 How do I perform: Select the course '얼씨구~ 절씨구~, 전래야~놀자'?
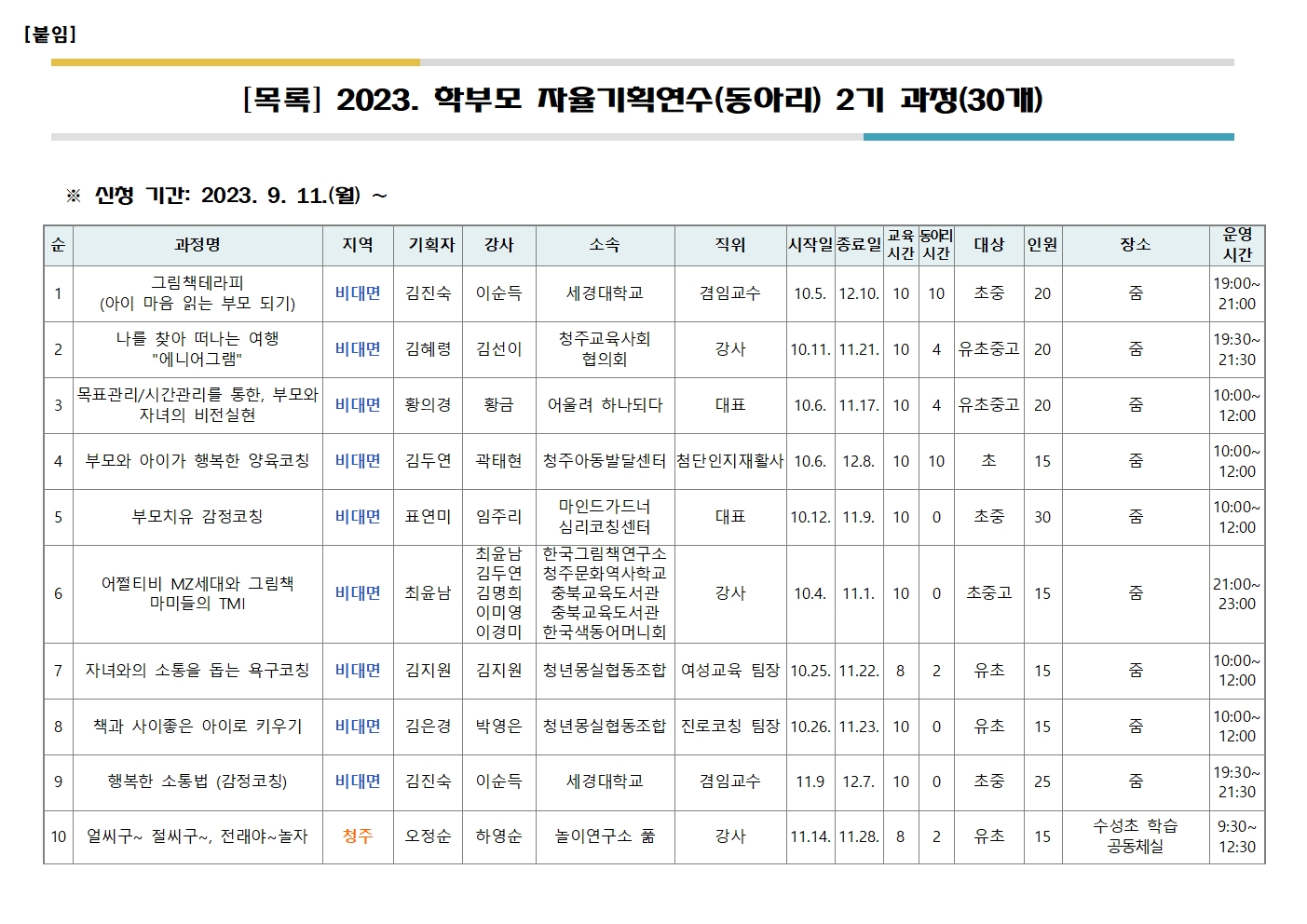coord(197,836)
